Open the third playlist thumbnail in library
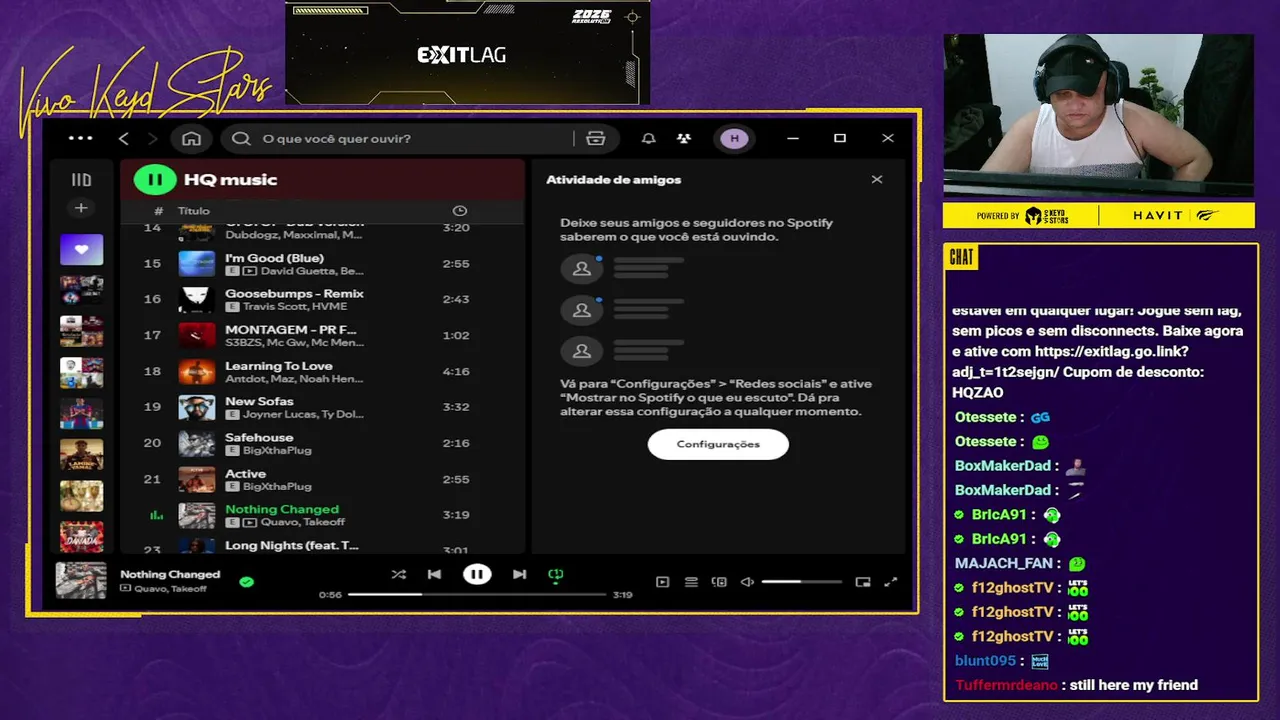Screen dimensions: 1280x720 coord(81,331)
